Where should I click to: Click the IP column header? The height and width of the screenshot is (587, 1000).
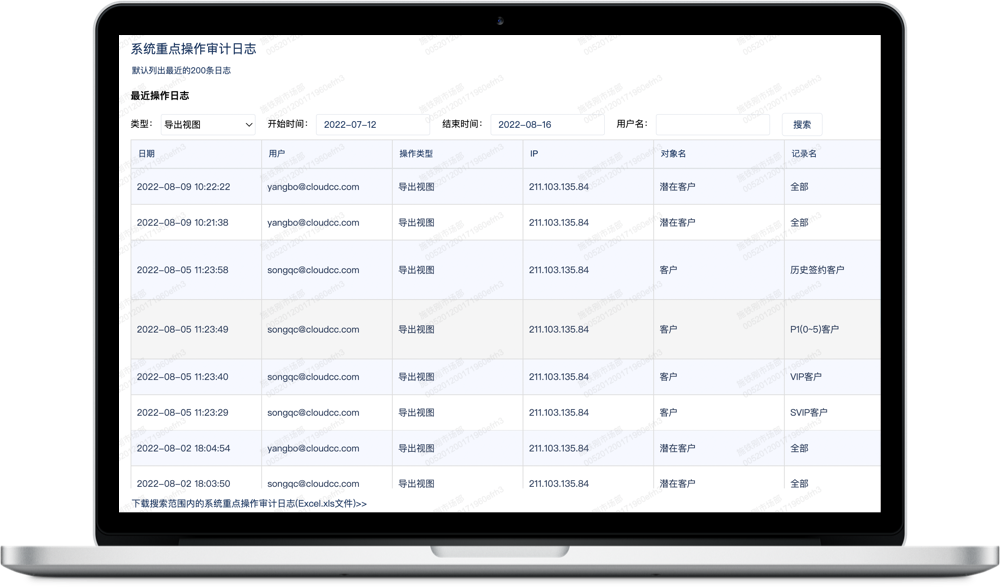tap(534, 154)
